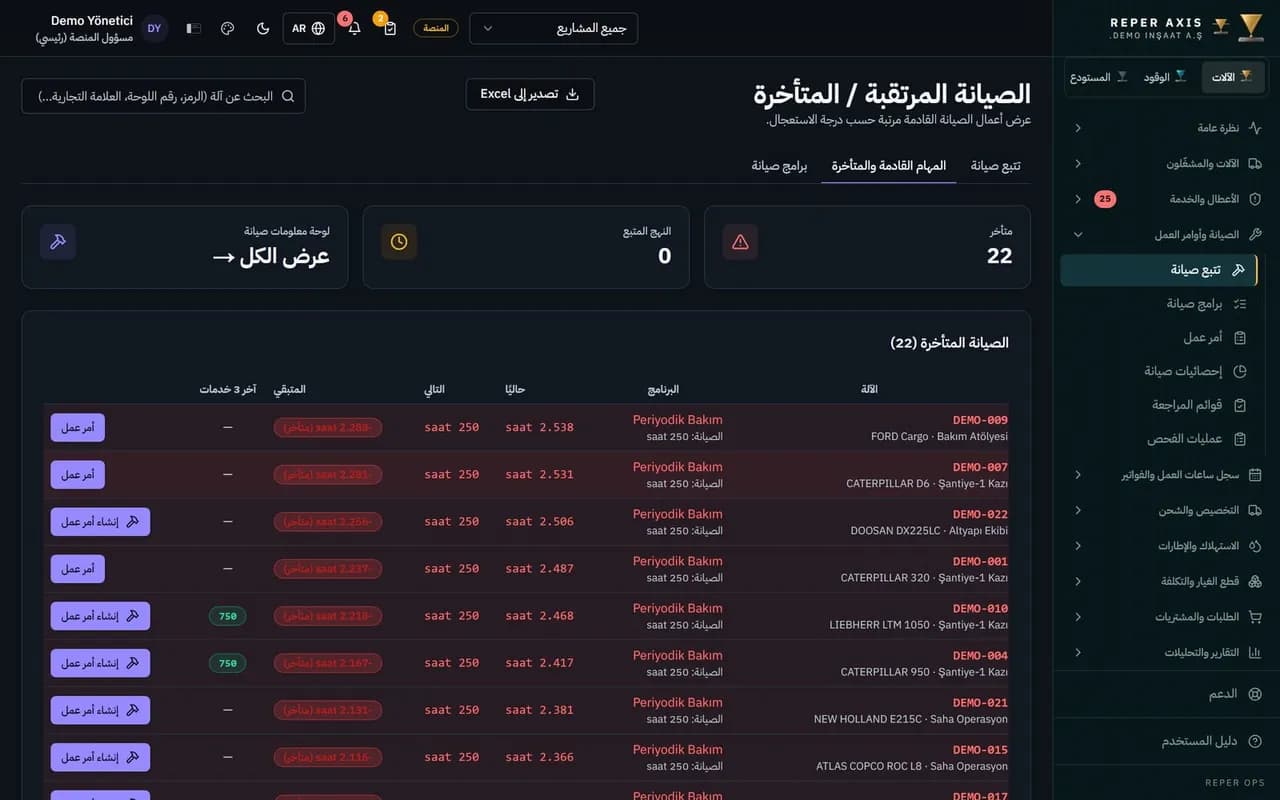The height and width of the screenshot is (800, 1280).
Task: Open the notifications bell with 6 badge
Action: tap(354, 28)
